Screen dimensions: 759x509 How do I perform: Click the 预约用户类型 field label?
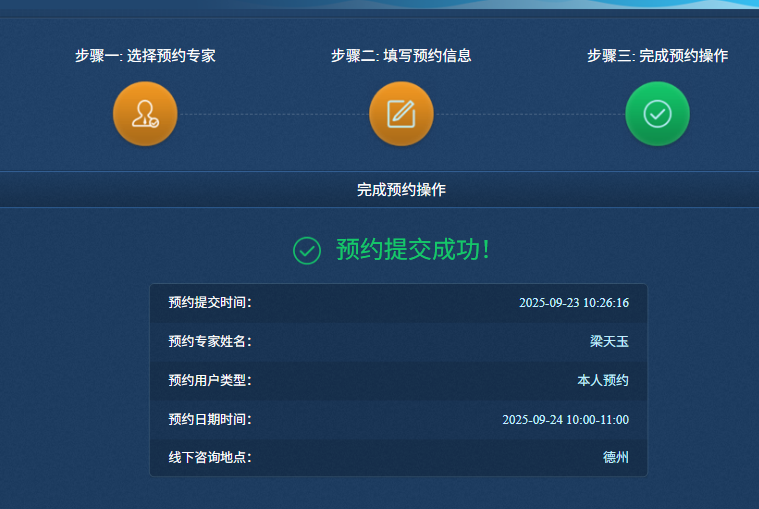(210, 381)
